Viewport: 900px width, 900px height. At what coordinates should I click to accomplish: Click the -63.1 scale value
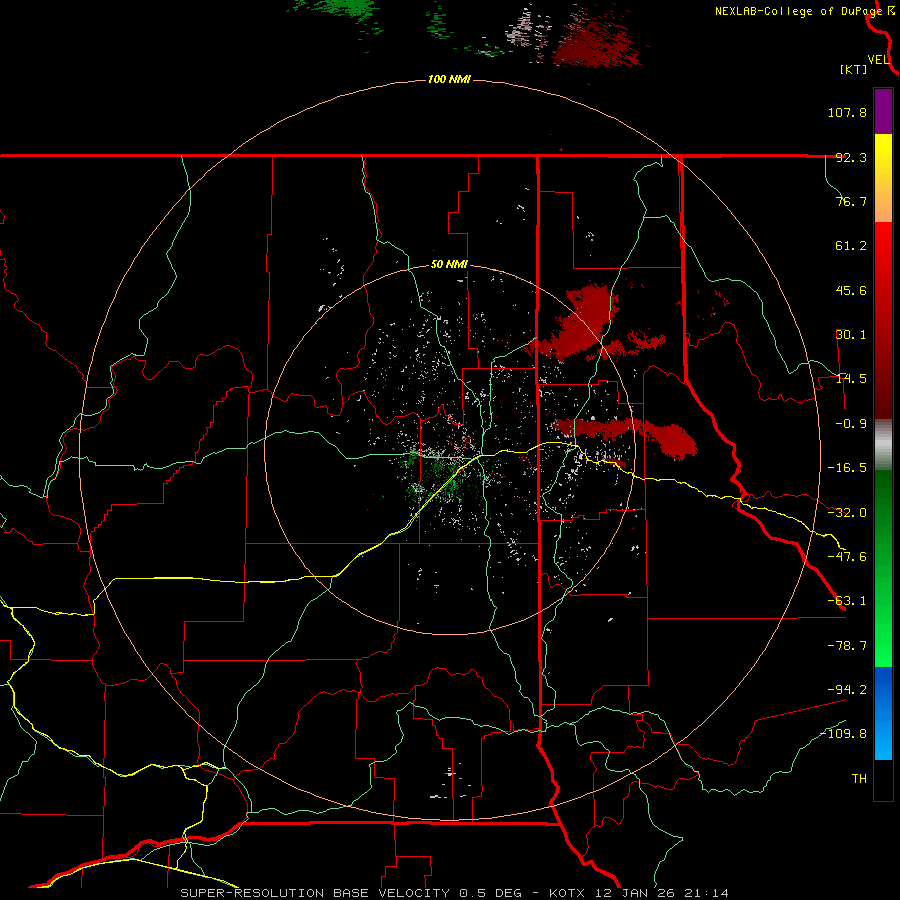pyautogui.click(x=847, y=601)
